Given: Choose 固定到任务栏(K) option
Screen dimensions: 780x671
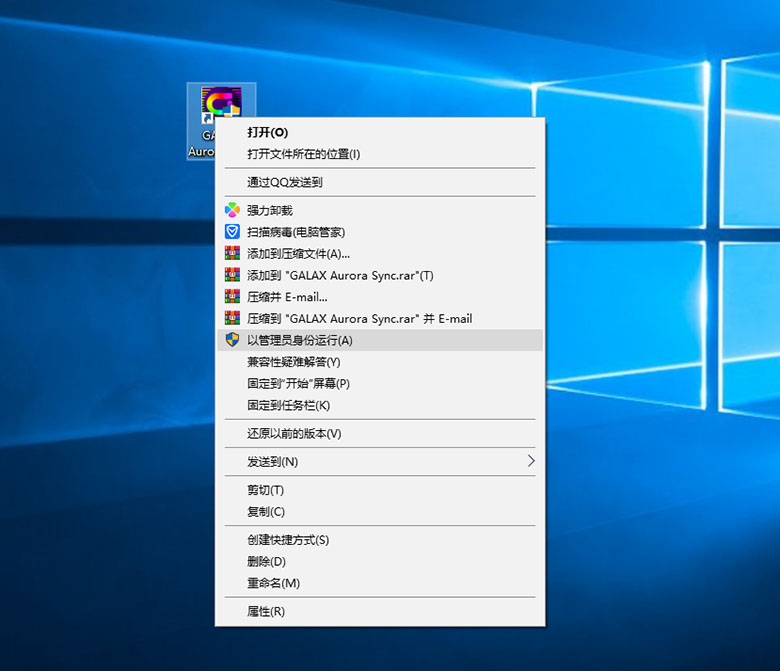Looking at the screenshot, I should [x=288, y=405].
